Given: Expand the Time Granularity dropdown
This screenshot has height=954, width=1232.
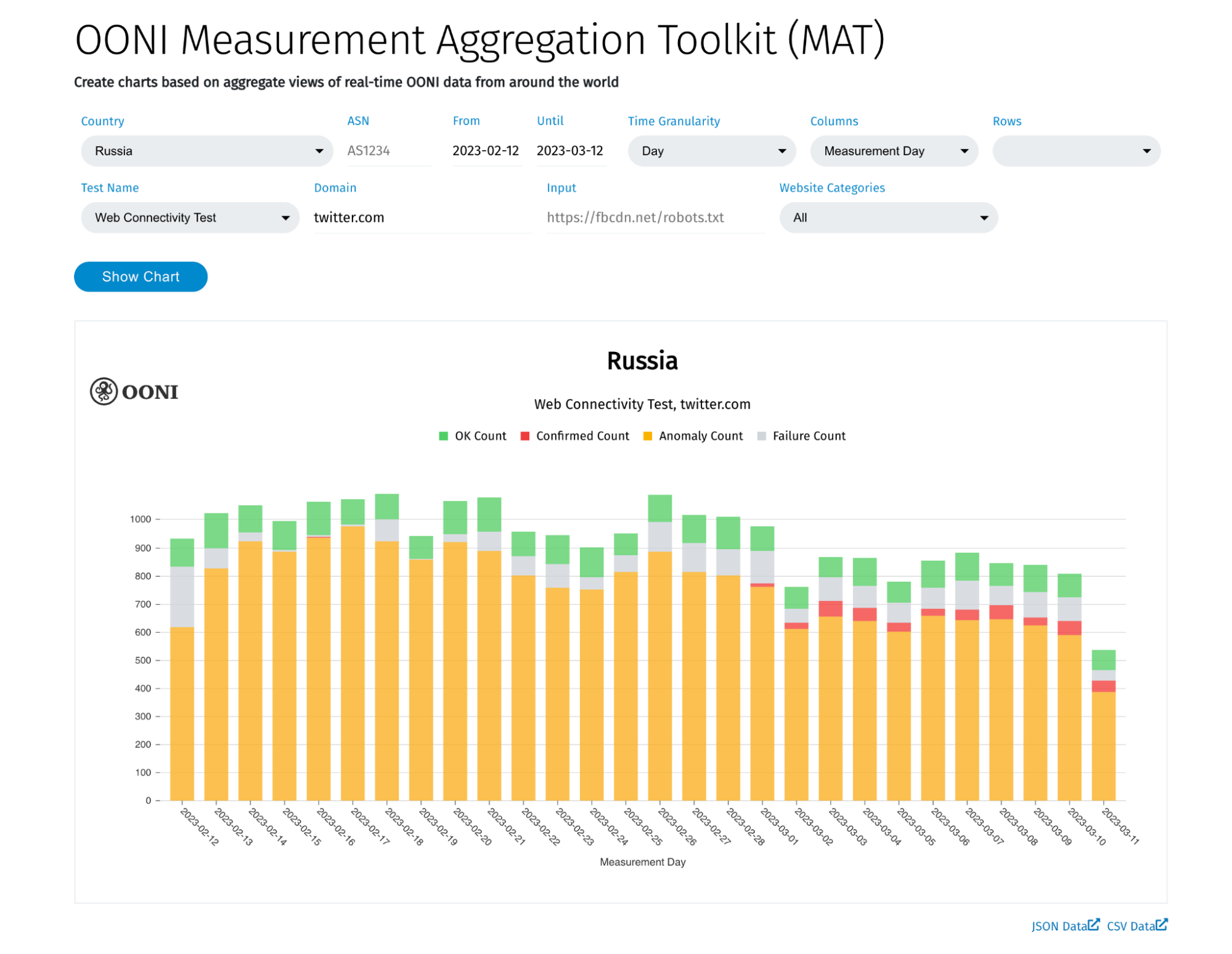Looking at the screenshot, I should click(711, 151).
